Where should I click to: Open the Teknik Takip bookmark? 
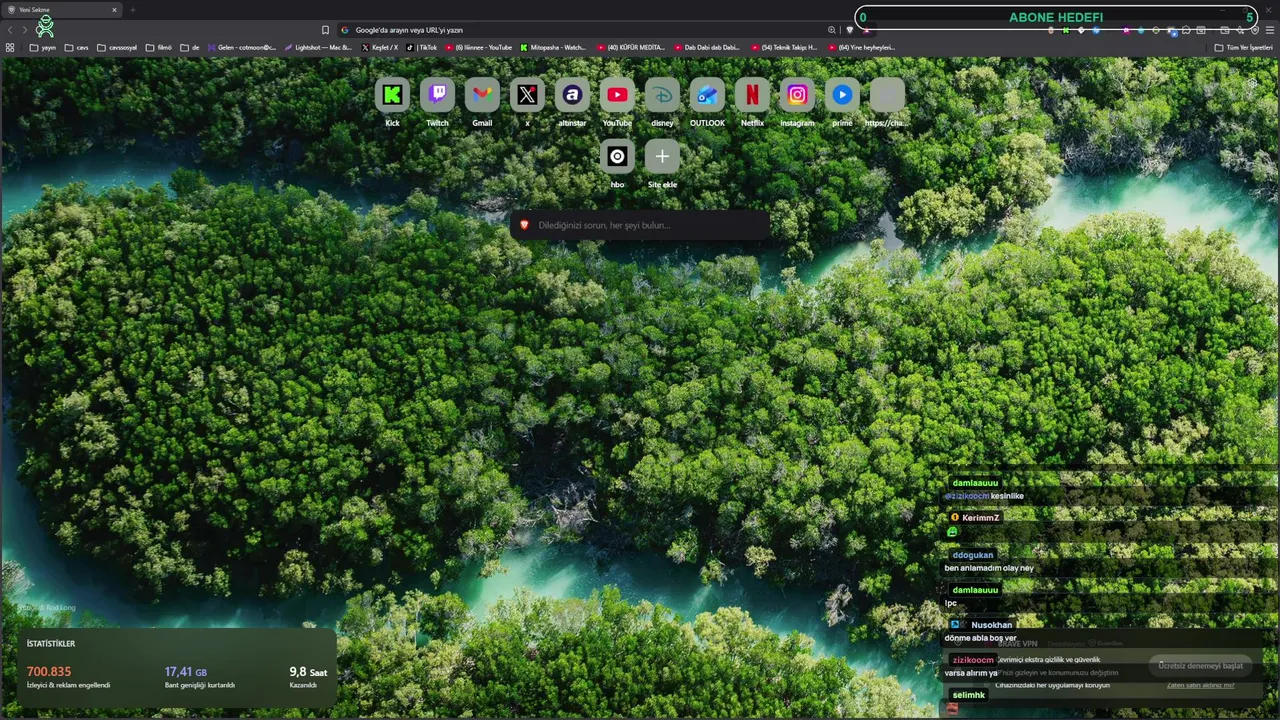[784, 47]
